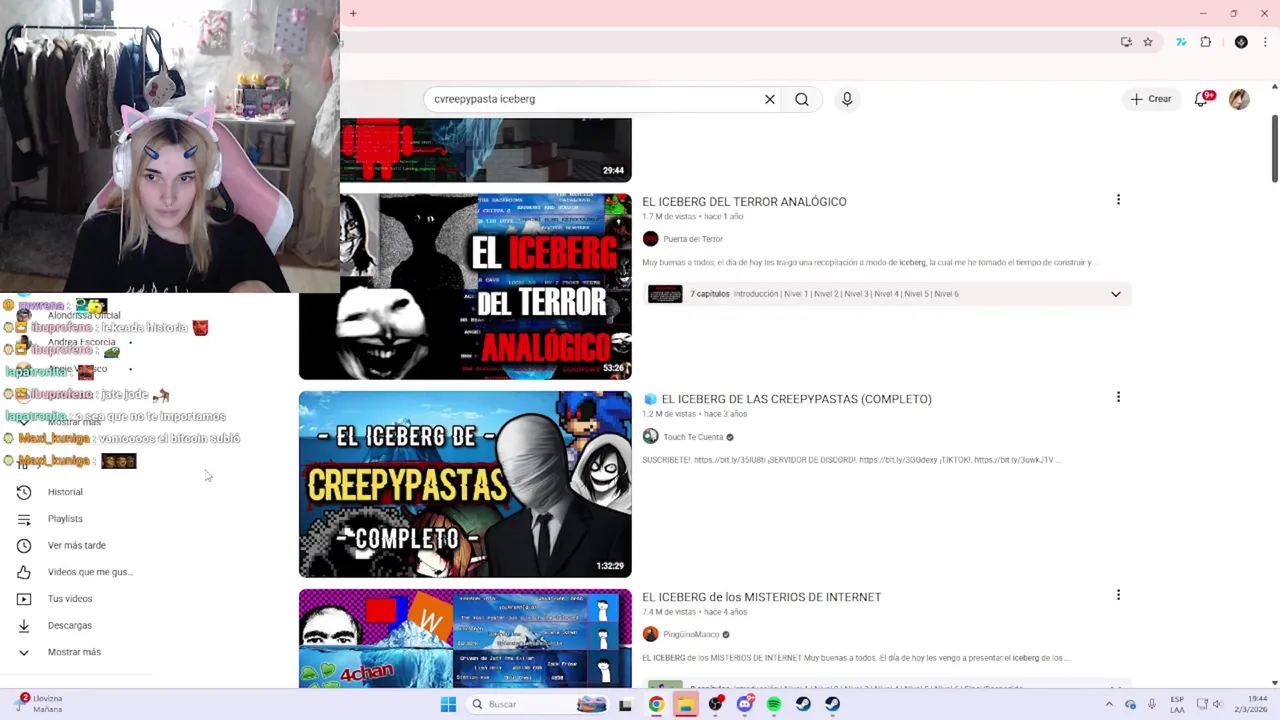This screenshot has width=1280, height=720.
Task: Start voice search with microphone icon
Action: point(847,99)
